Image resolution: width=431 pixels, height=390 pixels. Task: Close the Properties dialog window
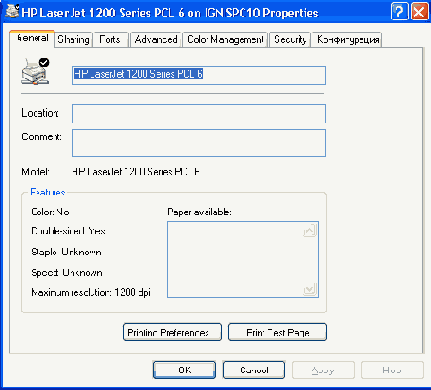[419, 12]
